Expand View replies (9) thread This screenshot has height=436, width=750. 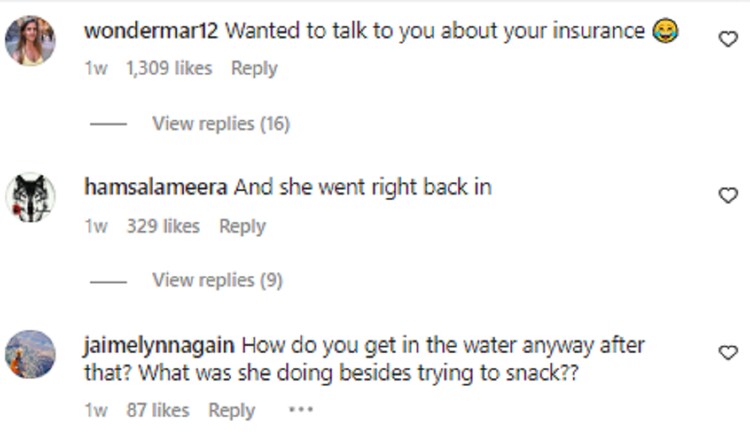[x=217, y=281]
